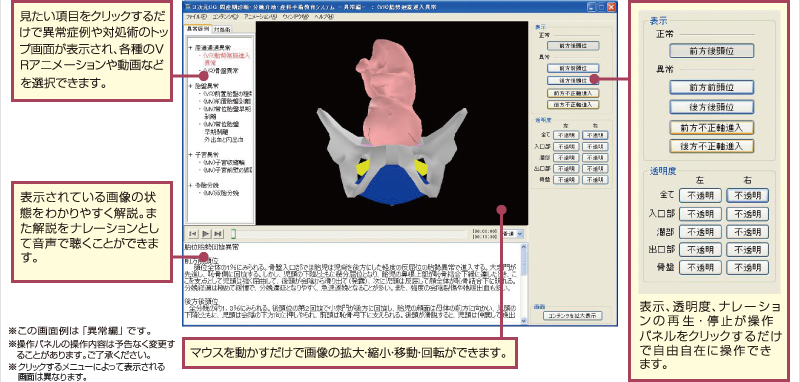
Task: Expand the 多胎分娩 tree node
Action: (x=190, y=185)
